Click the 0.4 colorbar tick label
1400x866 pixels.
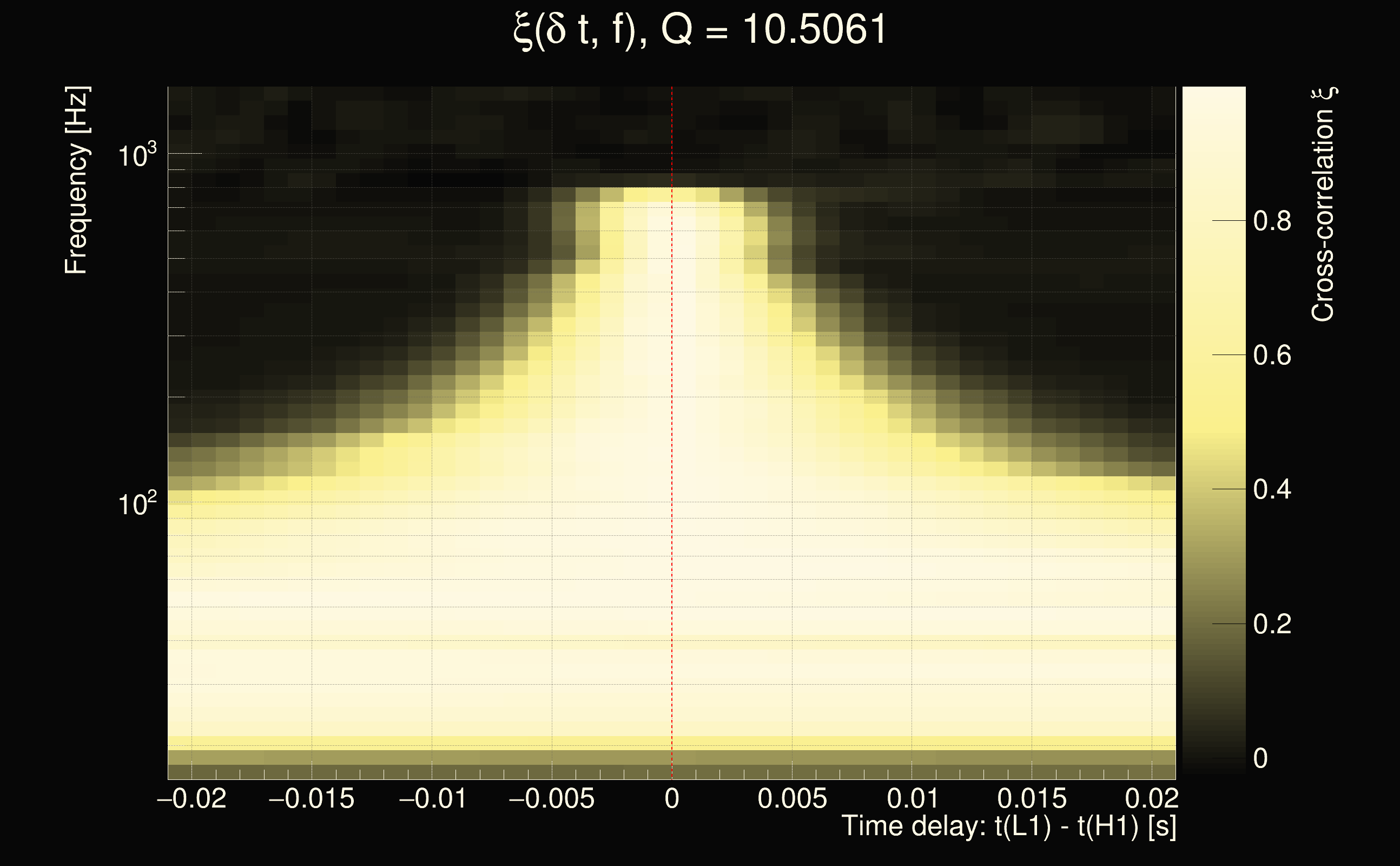click(x=1272, y=490)
